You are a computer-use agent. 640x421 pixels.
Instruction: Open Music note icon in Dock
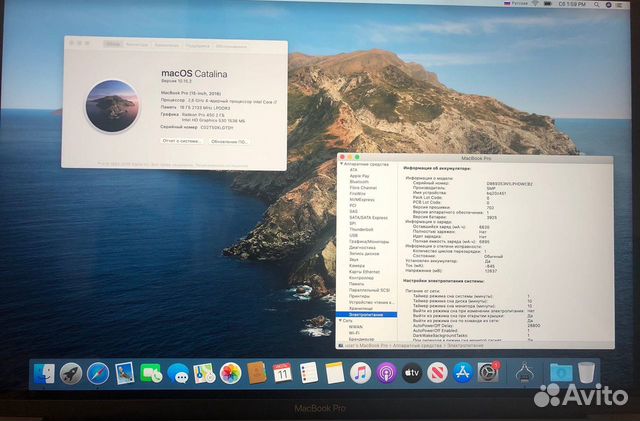[360, 373]
